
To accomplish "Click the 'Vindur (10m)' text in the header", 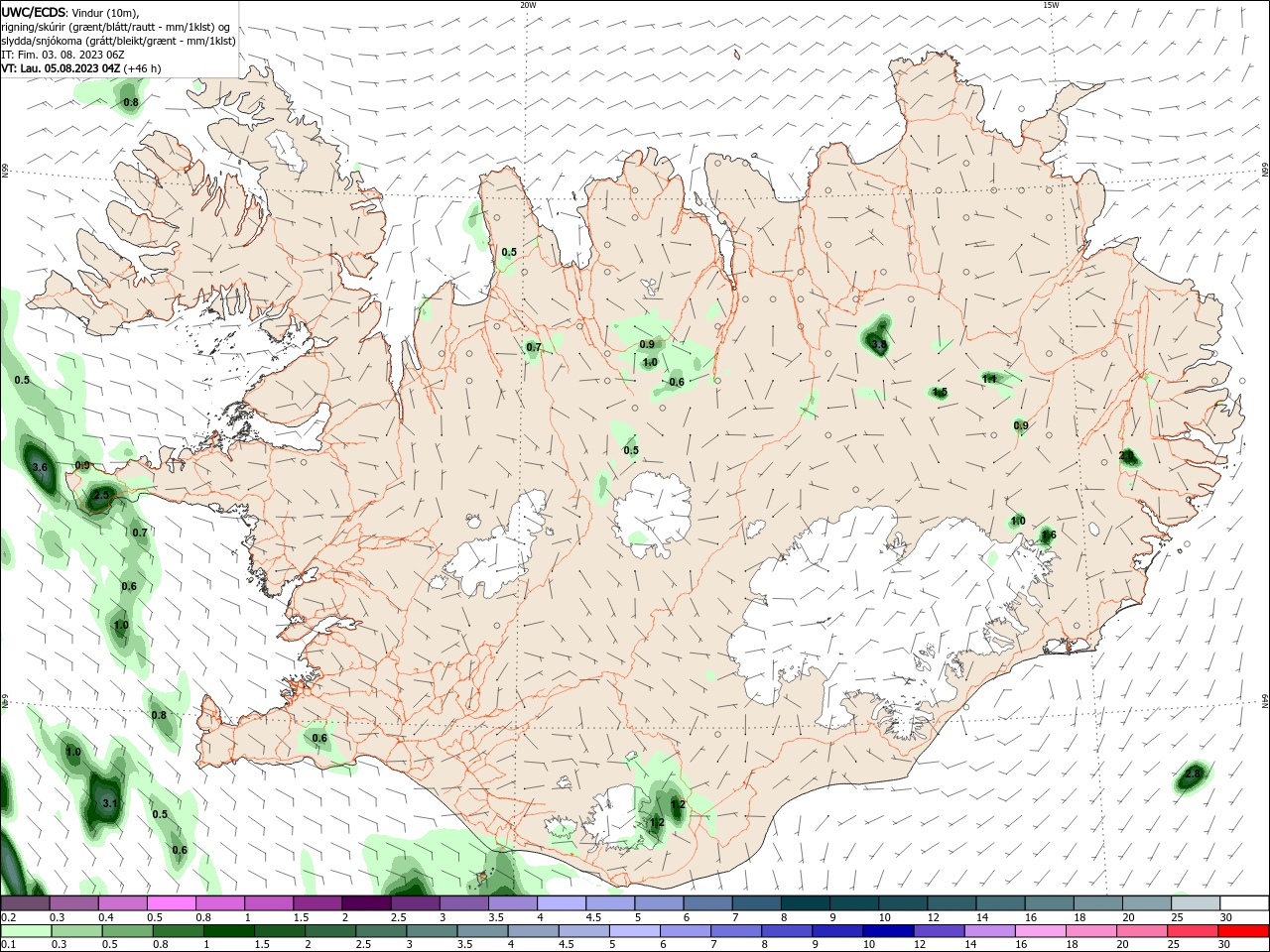I will pyautogui.click(x=106, y=12).
